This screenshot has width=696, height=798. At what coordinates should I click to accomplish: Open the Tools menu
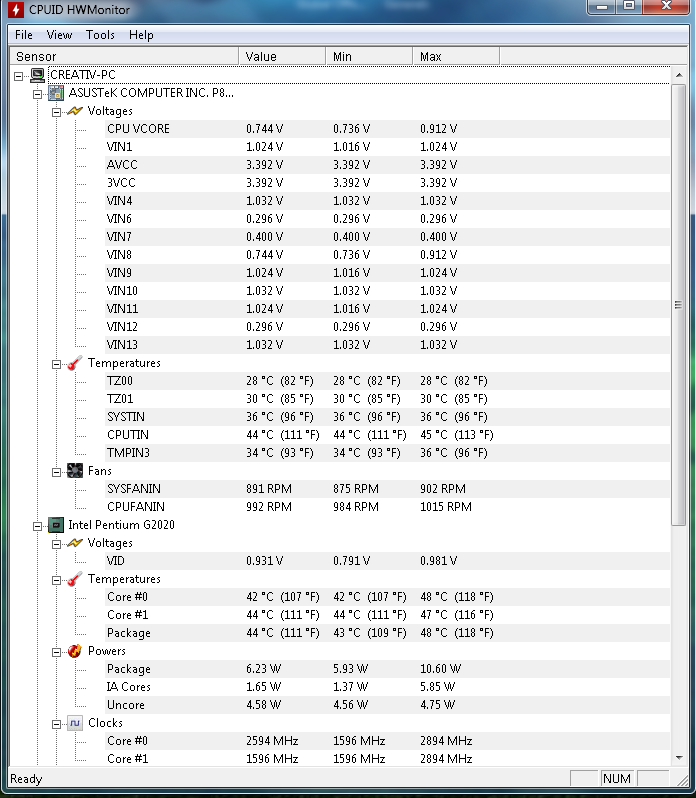click(x=100, y=35)
